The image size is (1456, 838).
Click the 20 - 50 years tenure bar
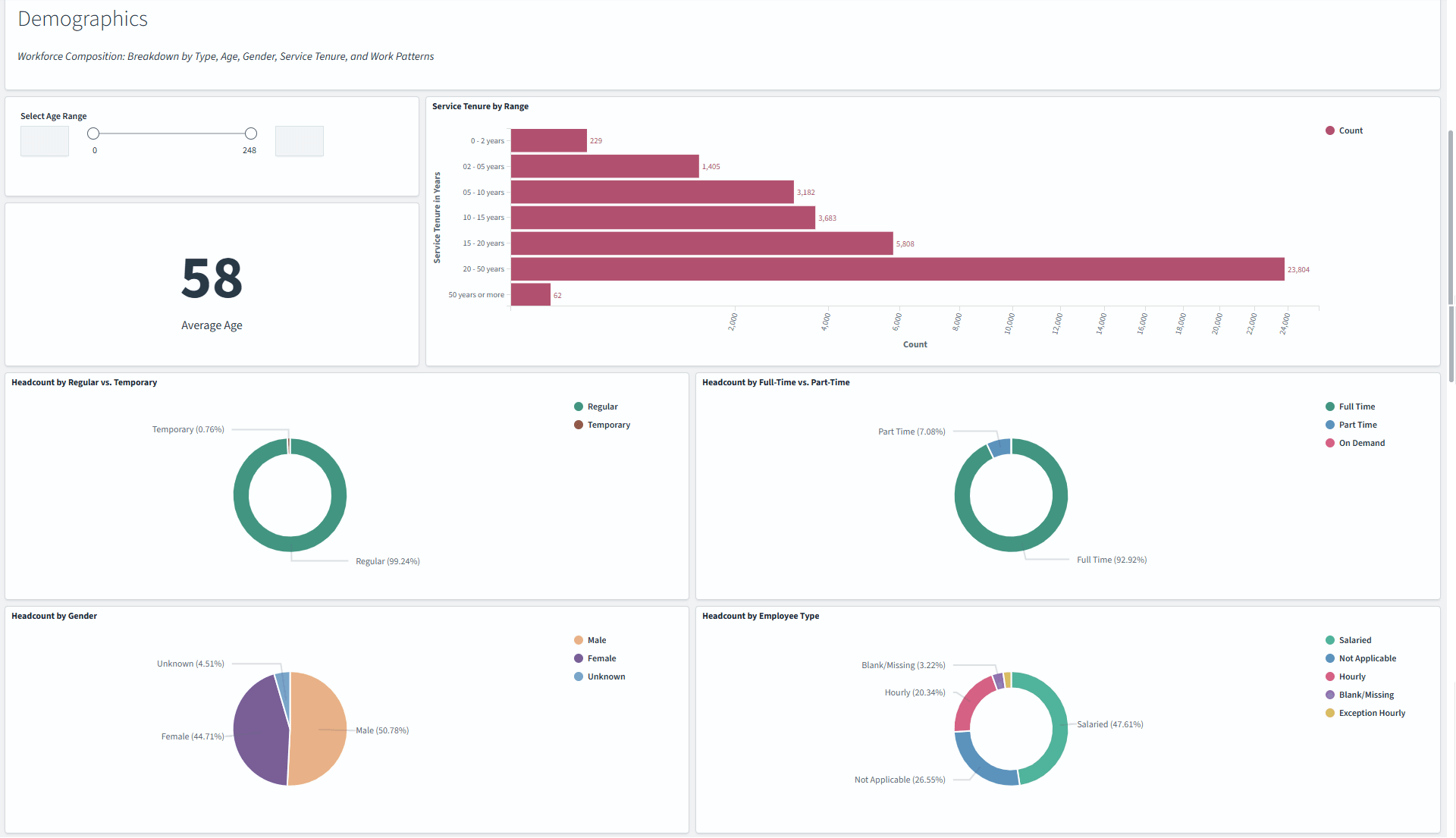coord(895,268)
